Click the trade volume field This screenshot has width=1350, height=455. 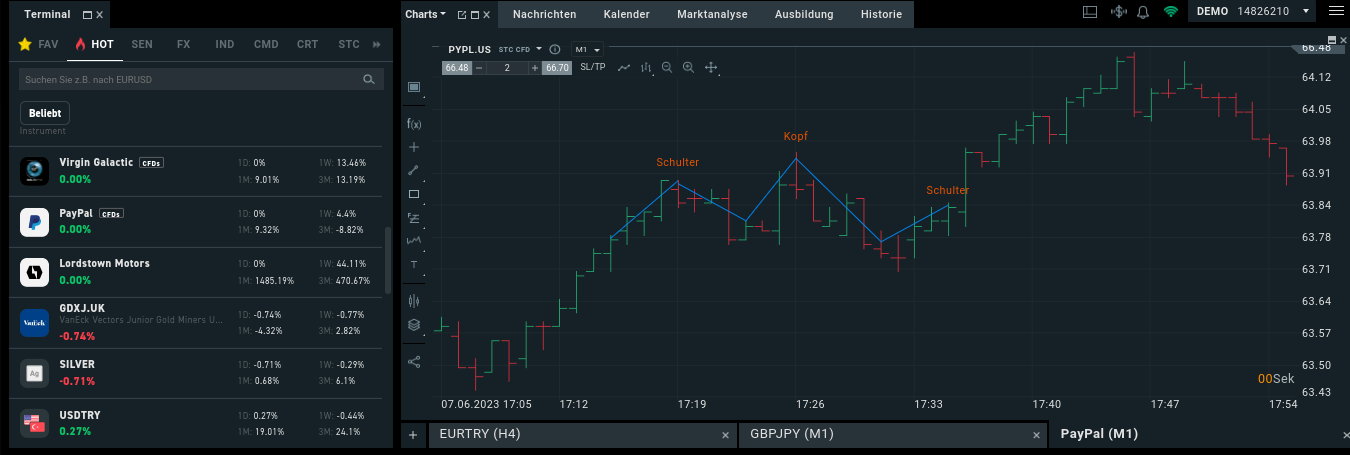(508, 68)
